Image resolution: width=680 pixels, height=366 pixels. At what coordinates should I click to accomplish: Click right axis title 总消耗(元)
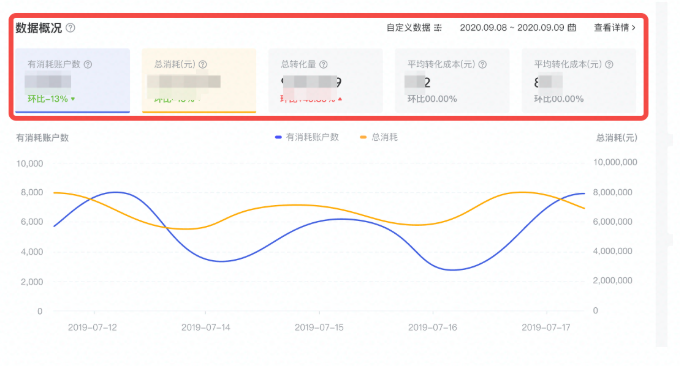(616, 138)
